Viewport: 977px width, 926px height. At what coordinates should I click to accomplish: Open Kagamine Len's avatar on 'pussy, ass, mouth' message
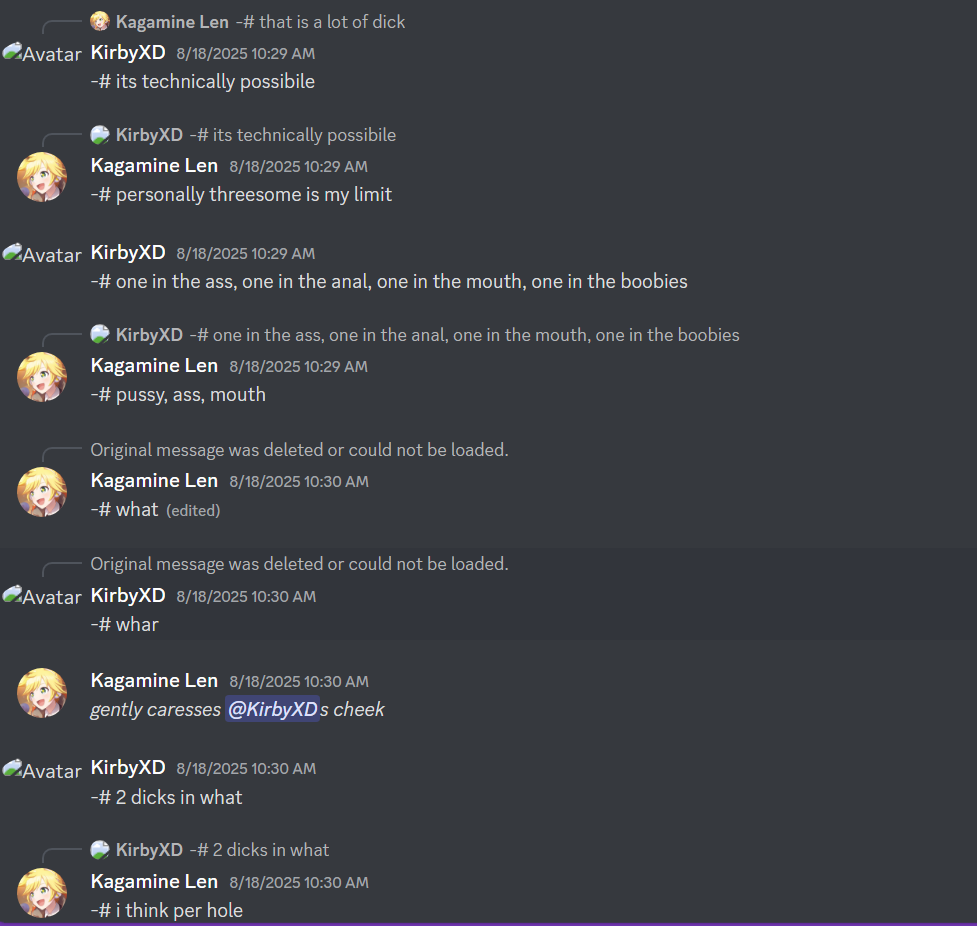click(x=42, y=377)
